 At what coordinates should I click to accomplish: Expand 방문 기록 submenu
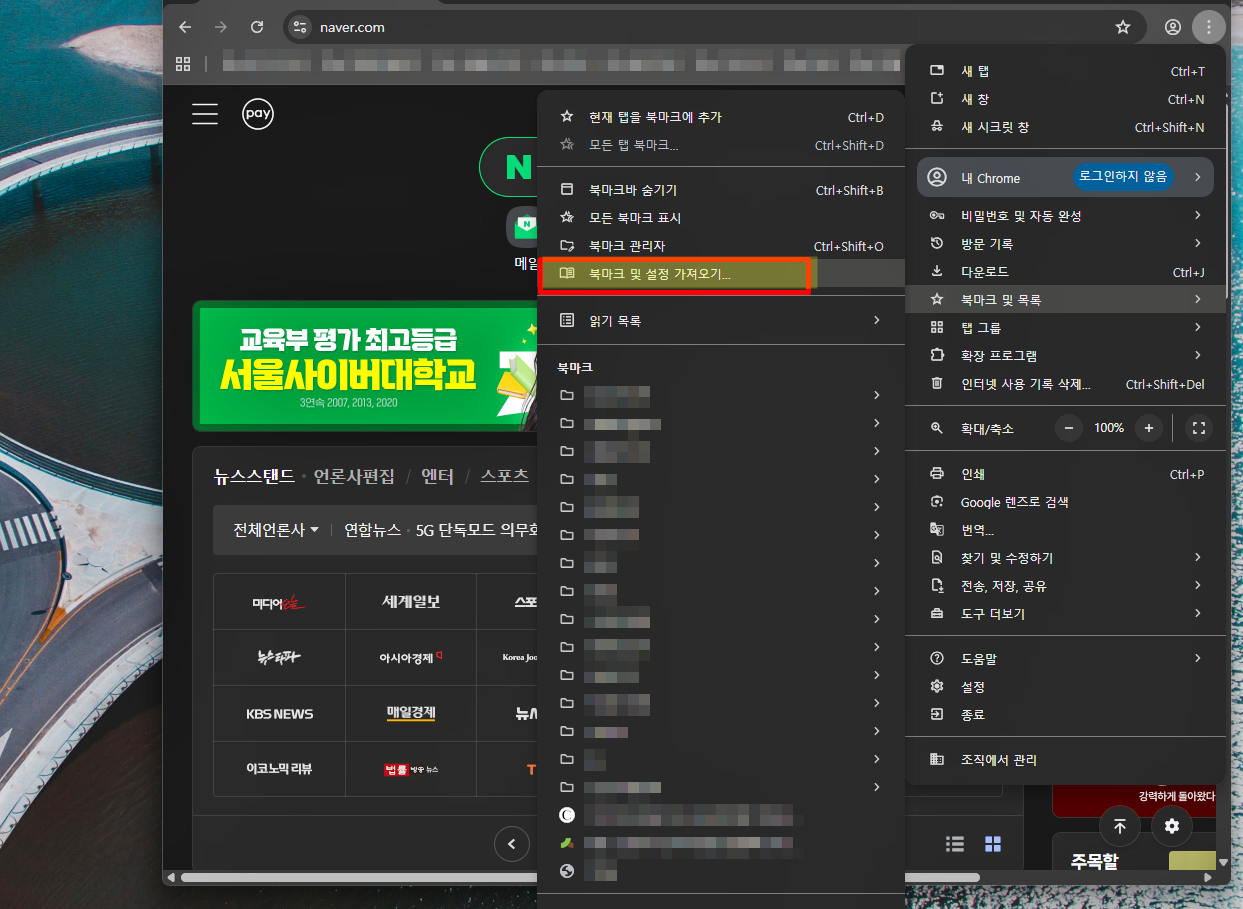click(x=1067, y=244)
